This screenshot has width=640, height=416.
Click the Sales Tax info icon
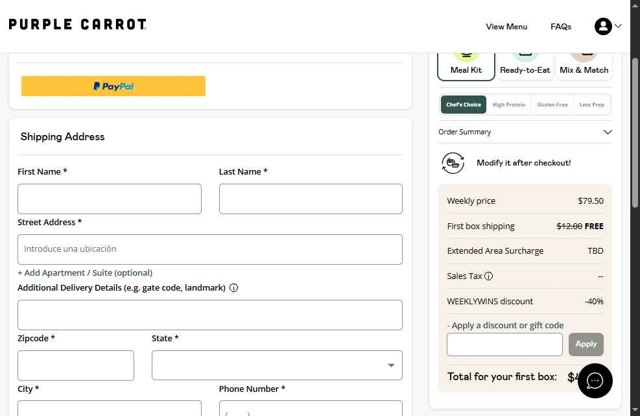point(488,276)
